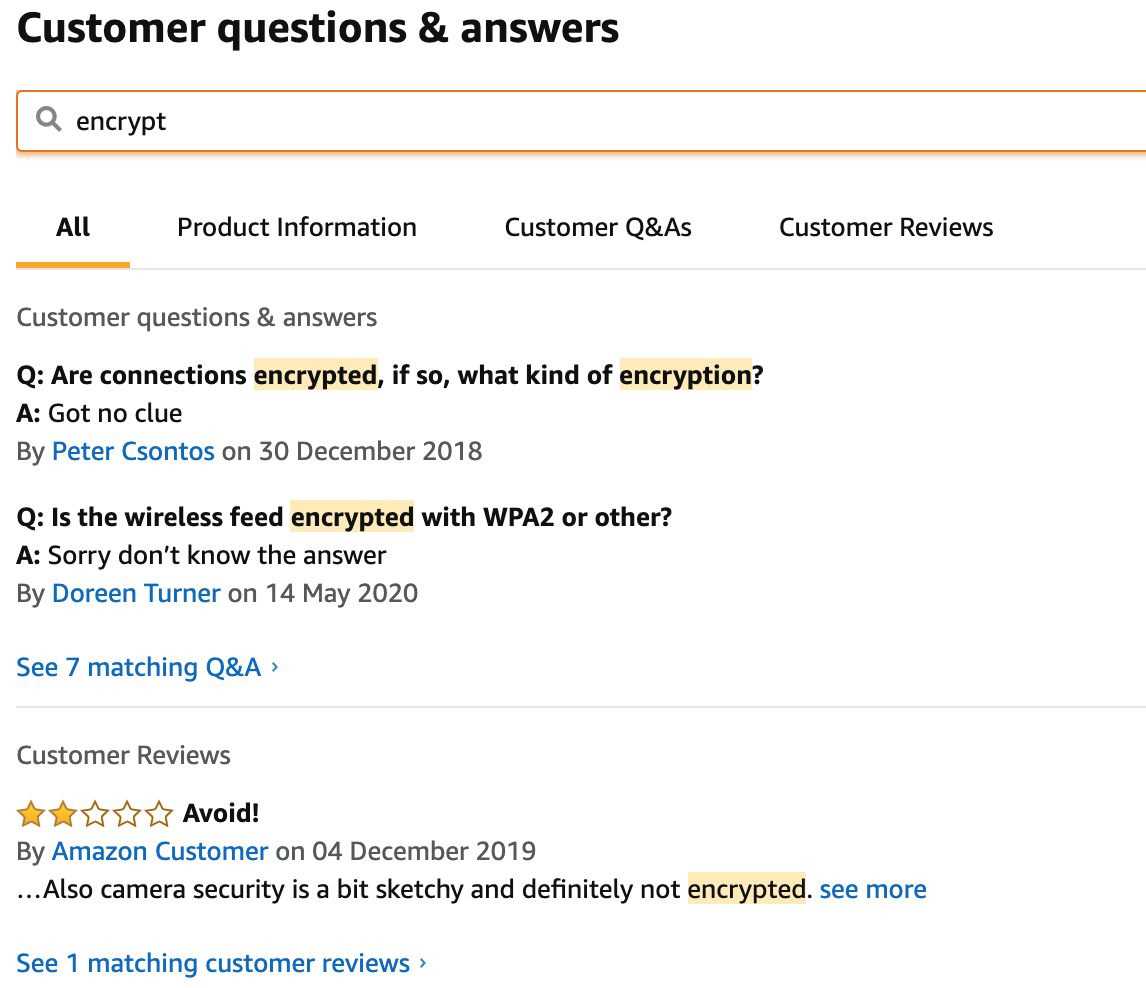
Task: Click the chevron after "matching customer reviews"
Action: point(423,963)
